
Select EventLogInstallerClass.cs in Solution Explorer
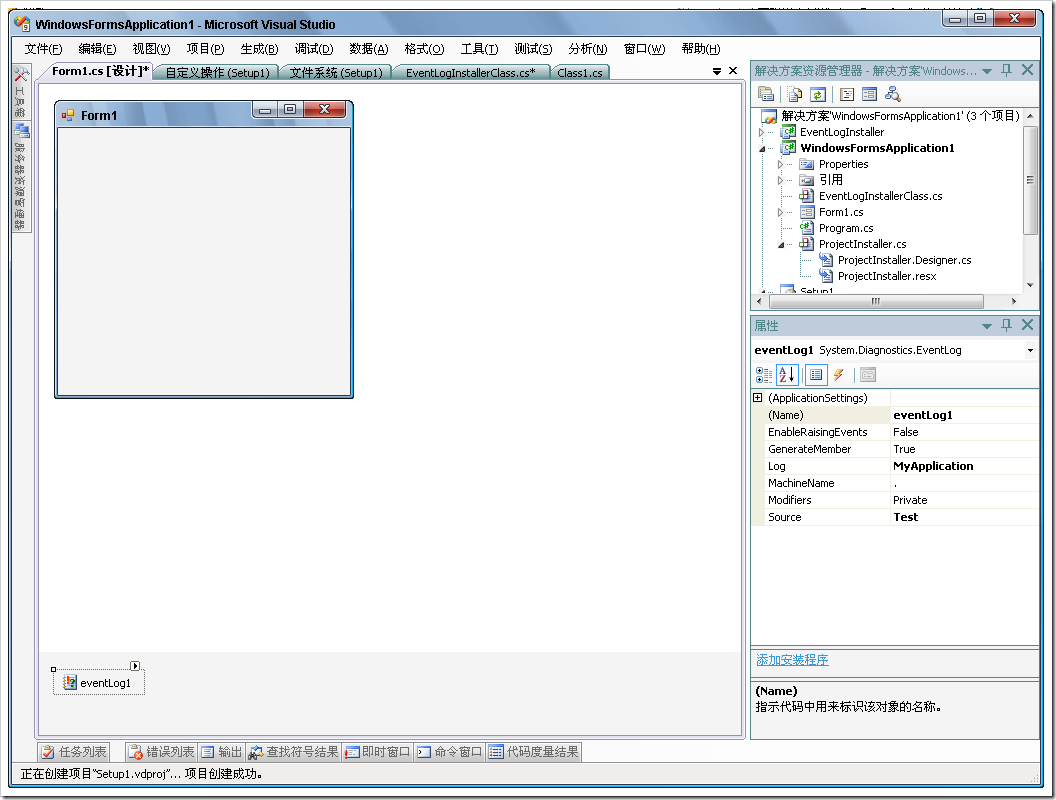tap(880, 196)
